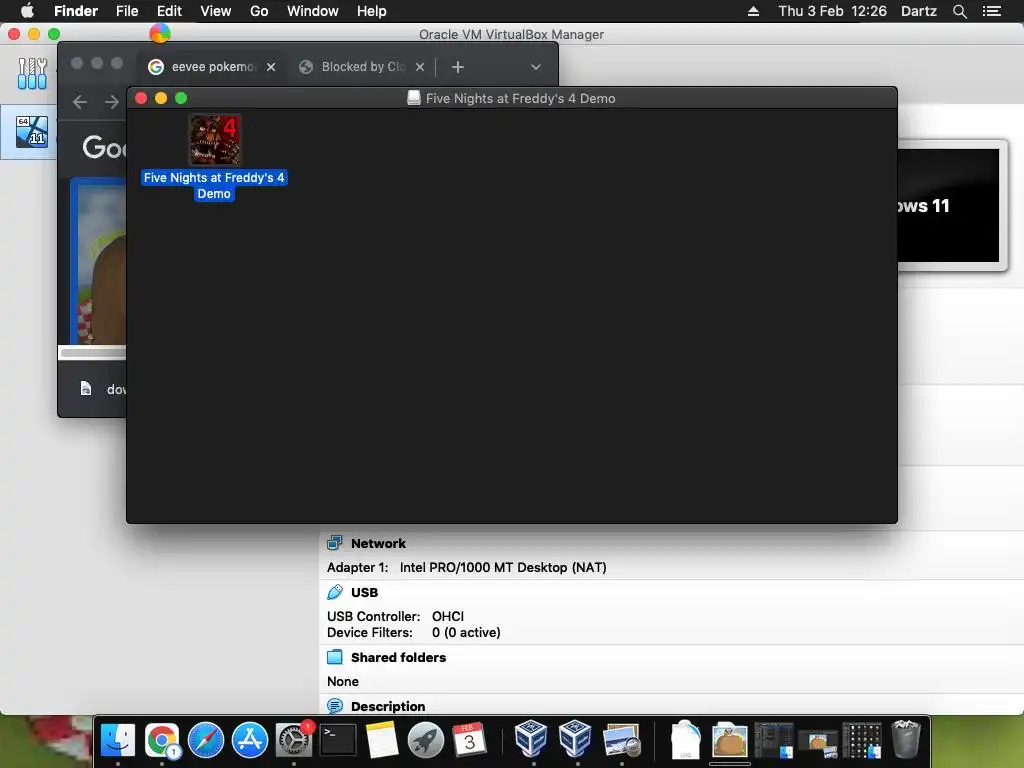Click the Device Filters 0 (0 active) text
This screenshot has height=768, width=1024.
click(x=413, y=632)
